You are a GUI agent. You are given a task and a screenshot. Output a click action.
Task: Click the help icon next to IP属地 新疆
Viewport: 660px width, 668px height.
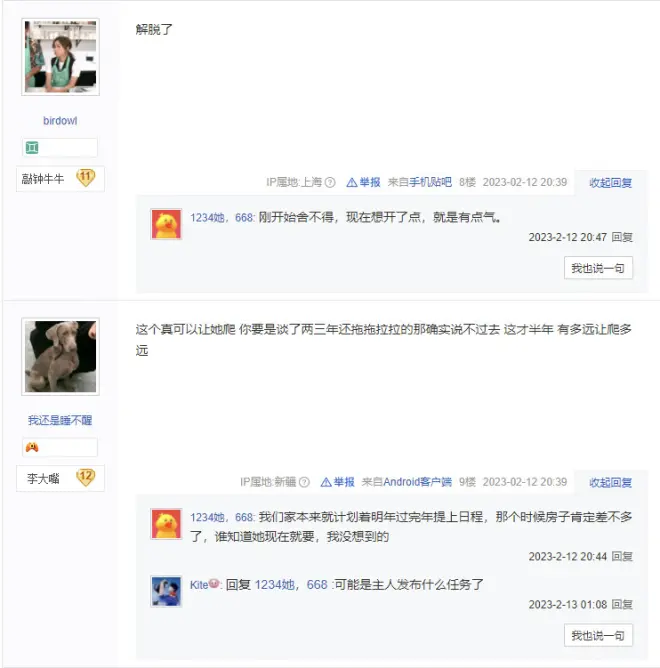coord(304,482)
